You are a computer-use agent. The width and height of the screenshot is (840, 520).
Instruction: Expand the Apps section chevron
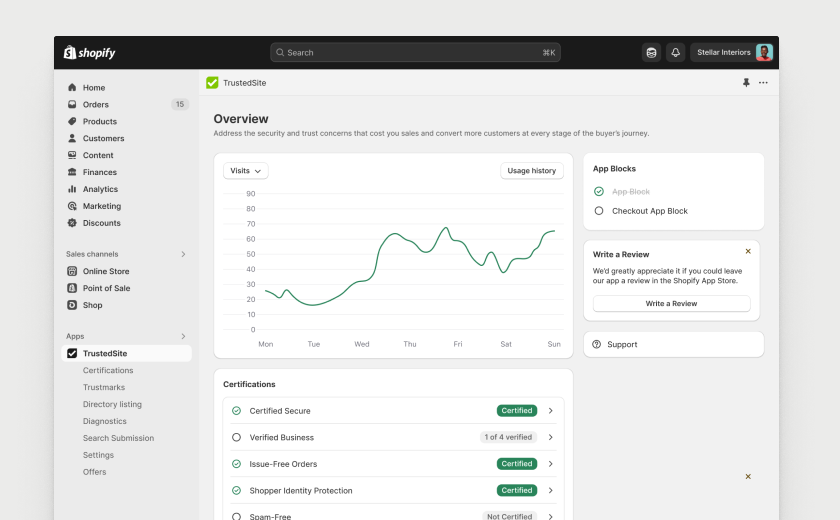(x=183, y=336)
